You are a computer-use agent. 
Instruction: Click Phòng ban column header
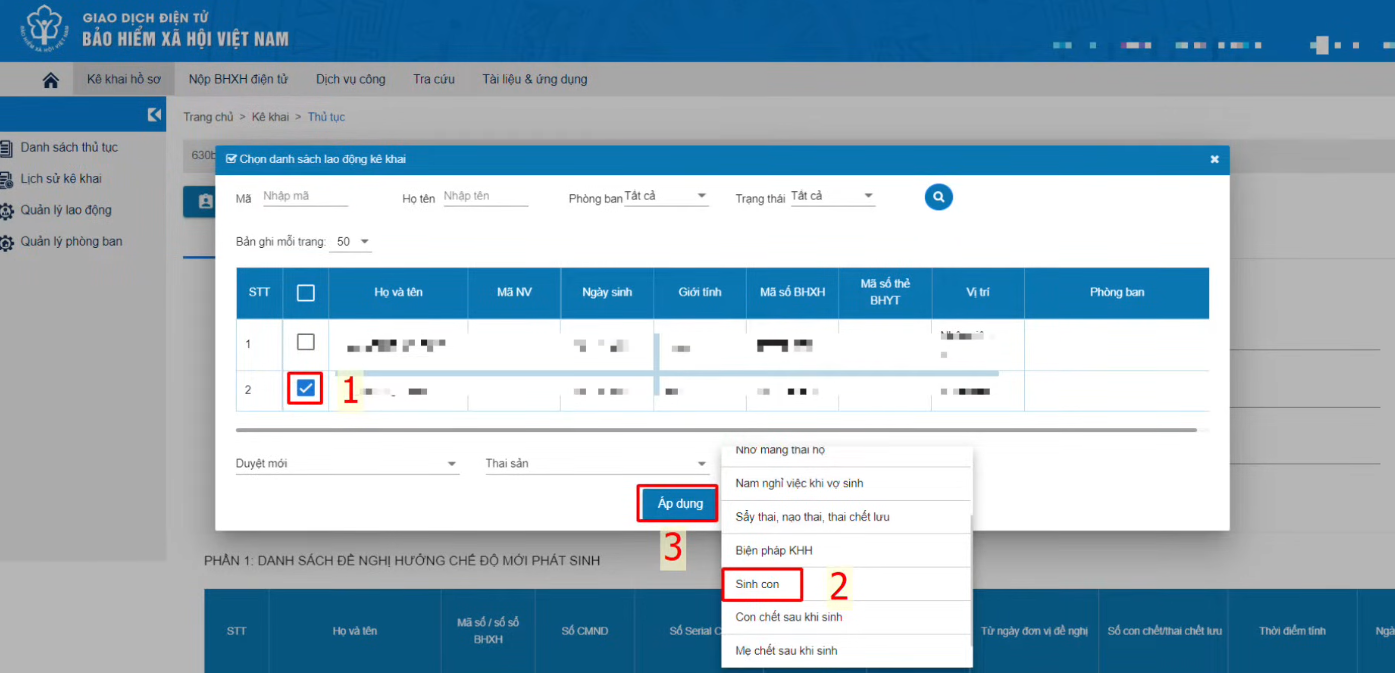[x=1117, y=293]
